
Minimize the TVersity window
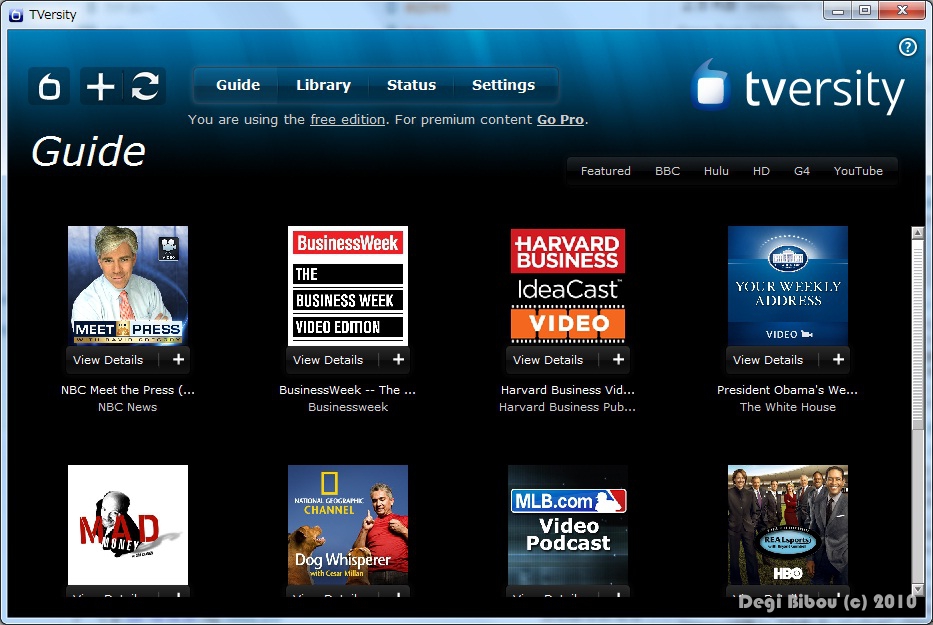(x=838, y=11)
